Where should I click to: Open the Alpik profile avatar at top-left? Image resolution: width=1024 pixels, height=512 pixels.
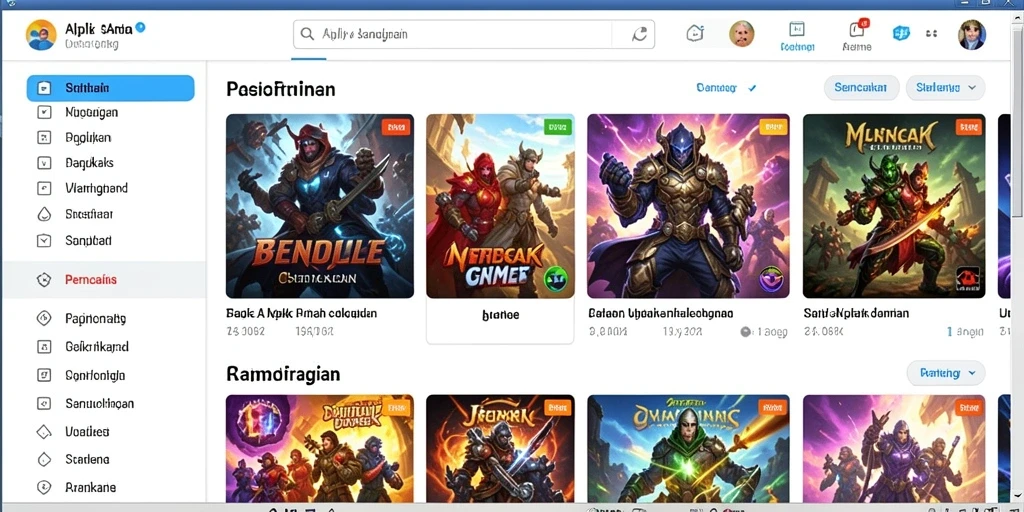(41, 35)
